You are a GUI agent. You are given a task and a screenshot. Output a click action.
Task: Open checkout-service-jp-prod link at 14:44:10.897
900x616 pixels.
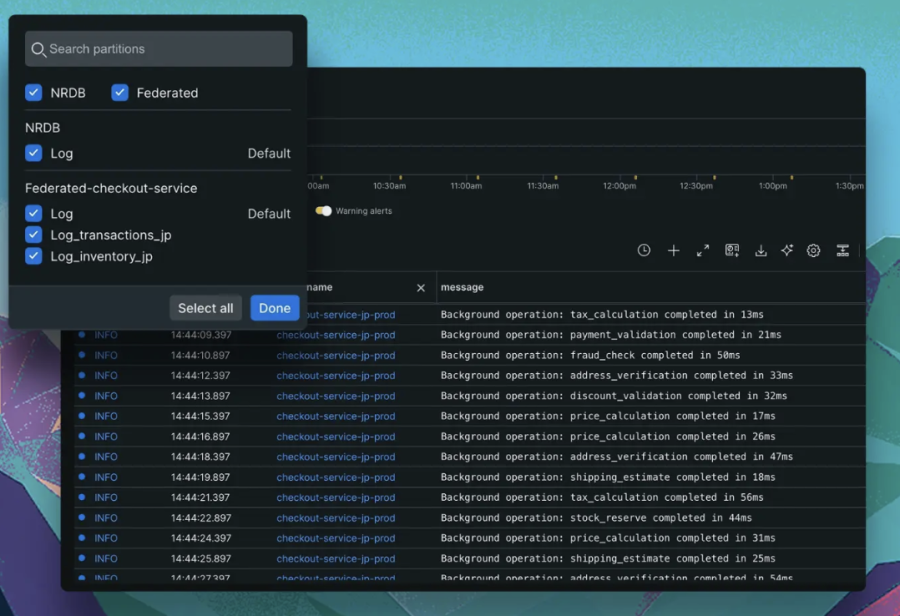click(336, 355)
